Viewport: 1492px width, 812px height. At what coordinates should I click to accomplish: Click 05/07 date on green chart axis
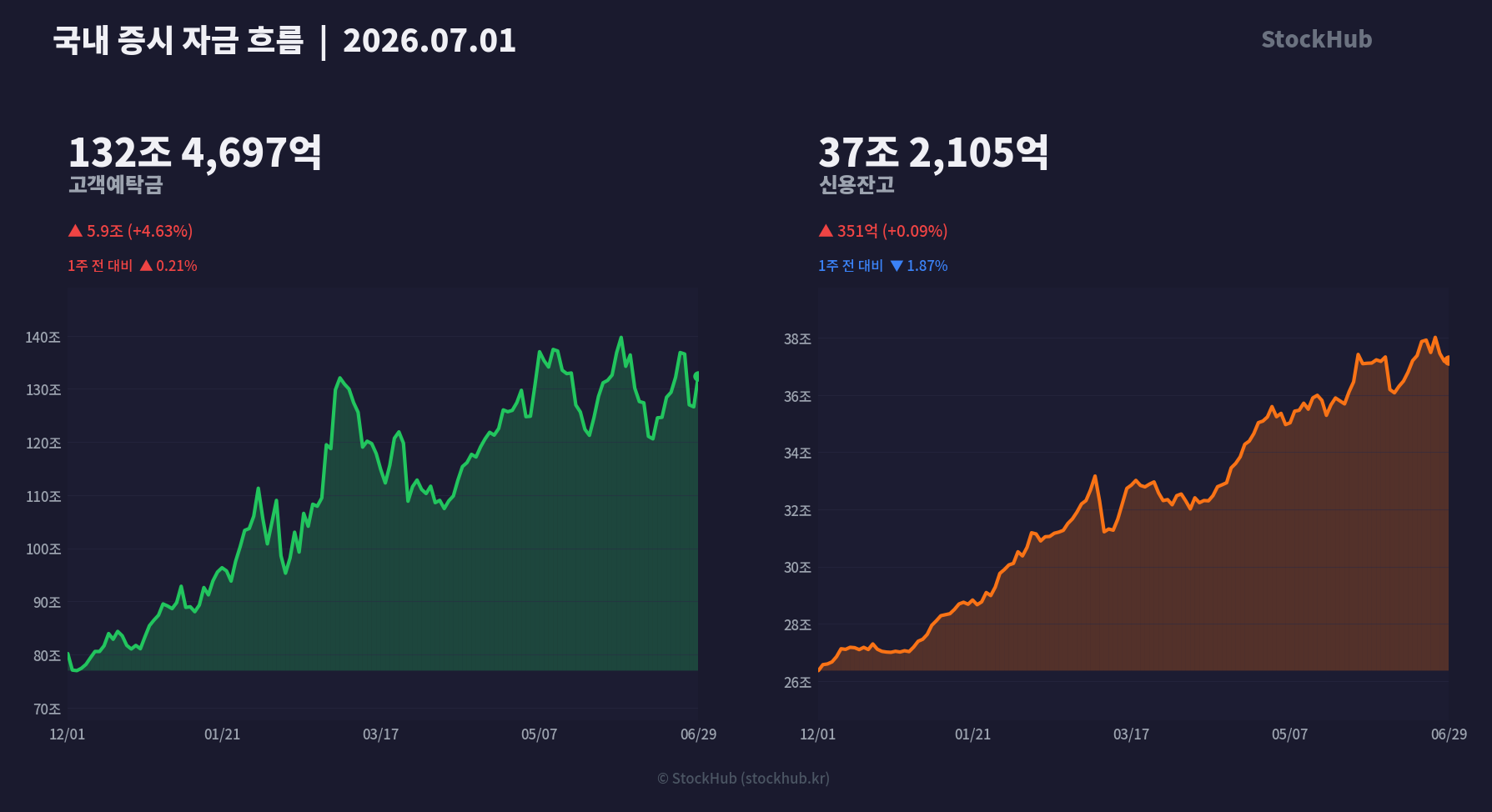540,734
